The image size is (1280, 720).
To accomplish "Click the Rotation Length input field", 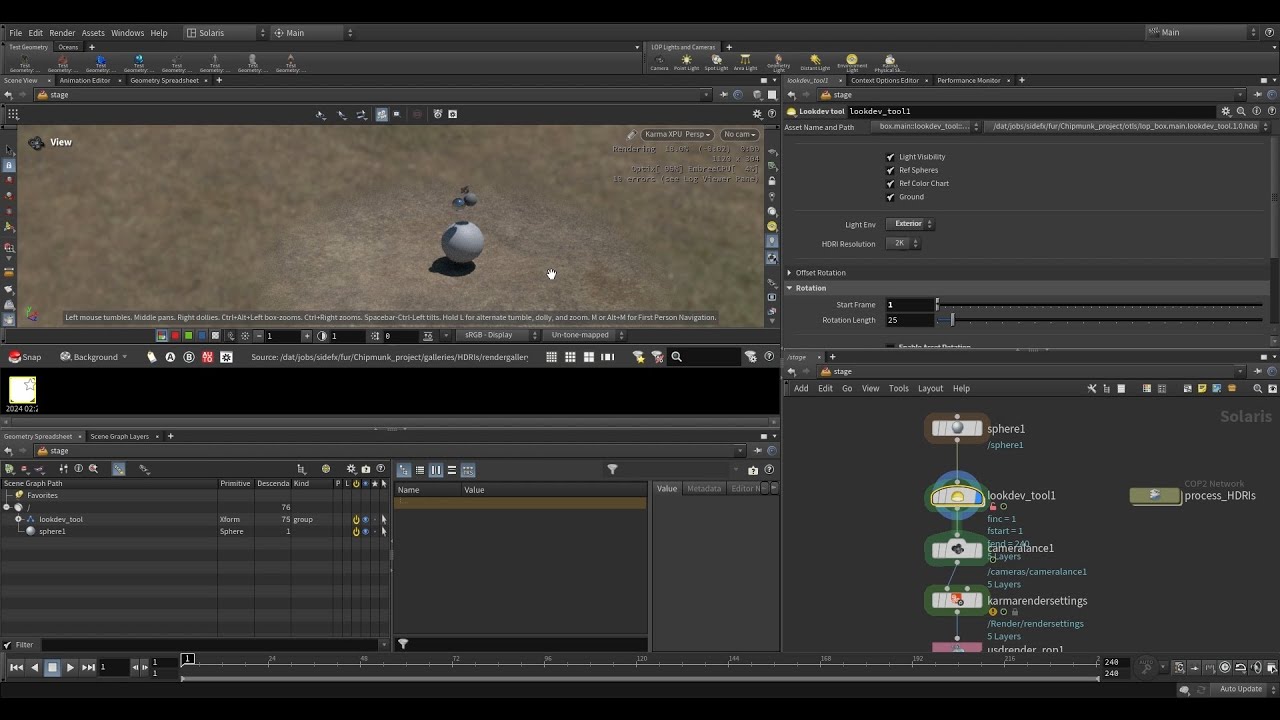I will click(x=909, y=320).
